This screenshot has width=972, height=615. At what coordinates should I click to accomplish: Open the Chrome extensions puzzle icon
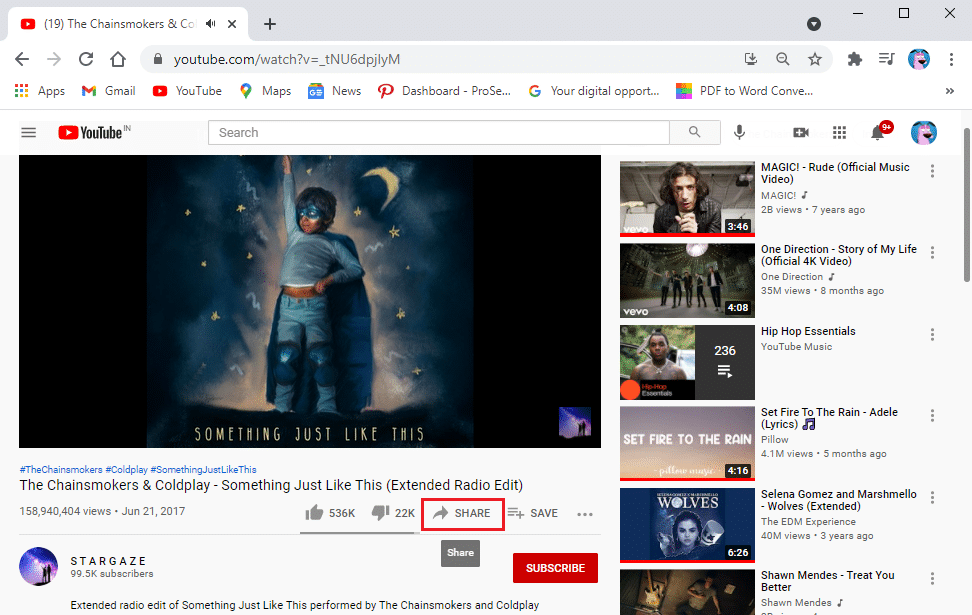click(x=854, y=59)
